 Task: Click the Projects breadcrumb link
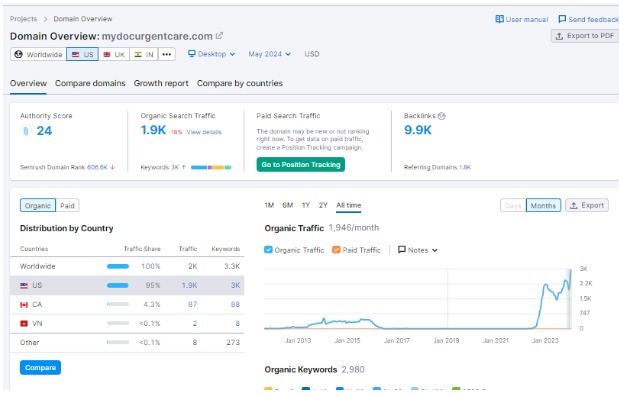[23, 19]
